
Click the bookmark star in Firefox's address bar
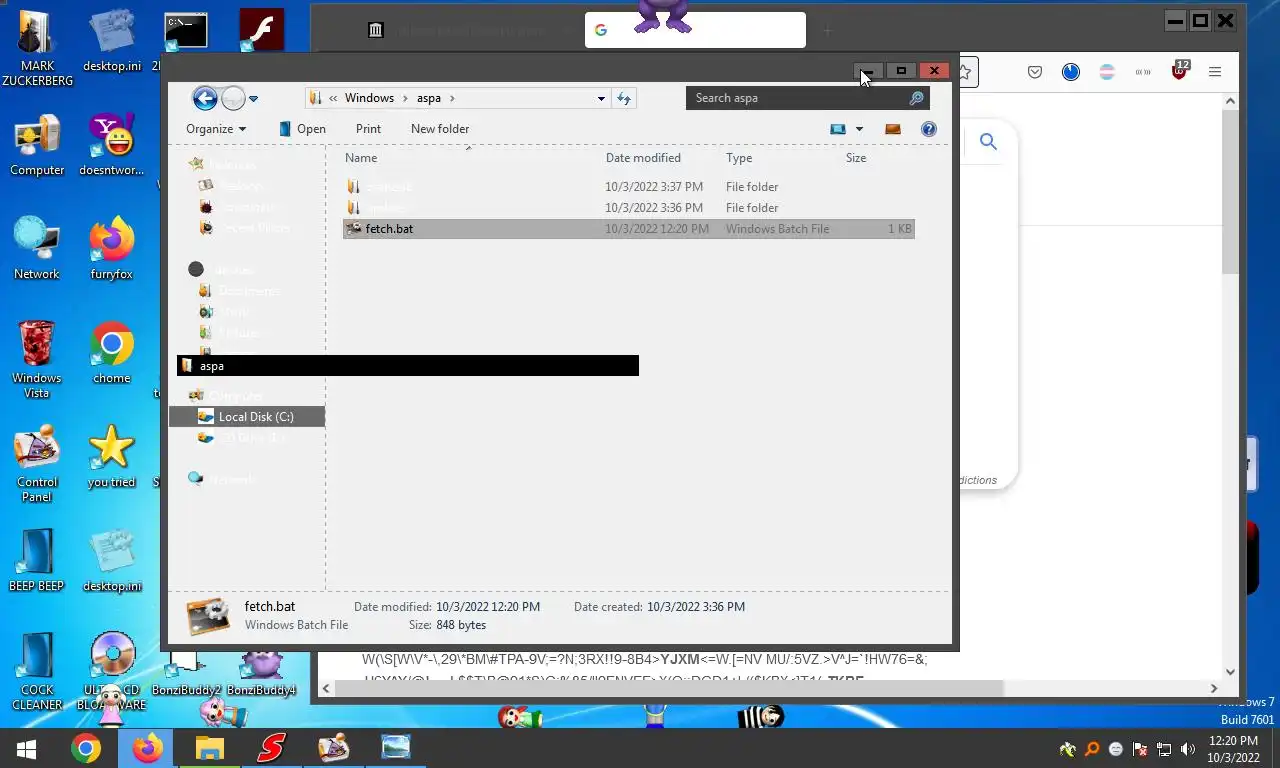[965, 72]
